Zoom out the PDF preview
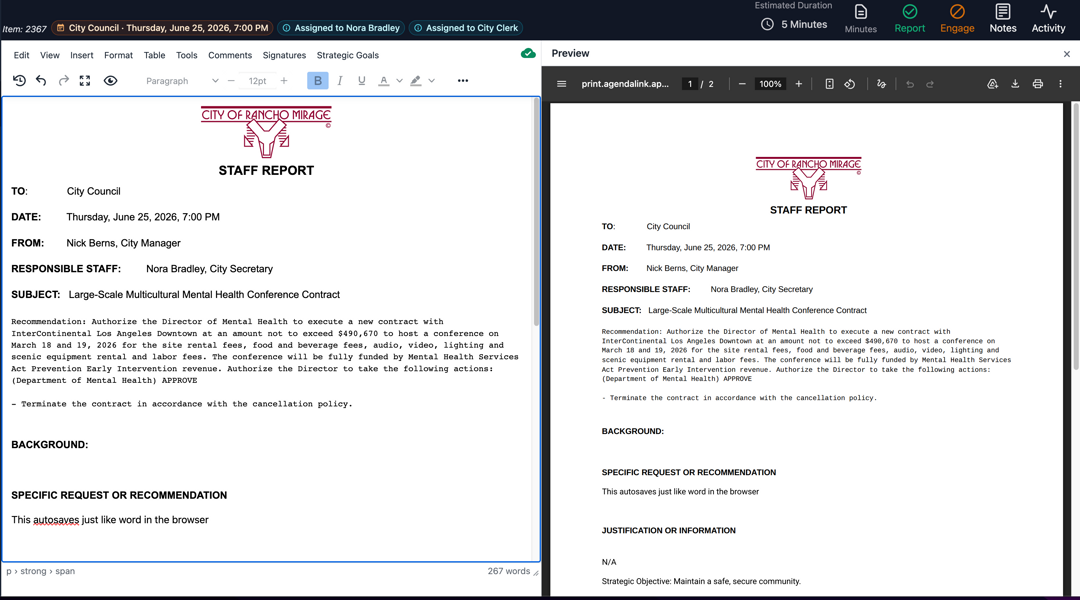The width and height of the screenshot is (1080, 600). [742, 84]
